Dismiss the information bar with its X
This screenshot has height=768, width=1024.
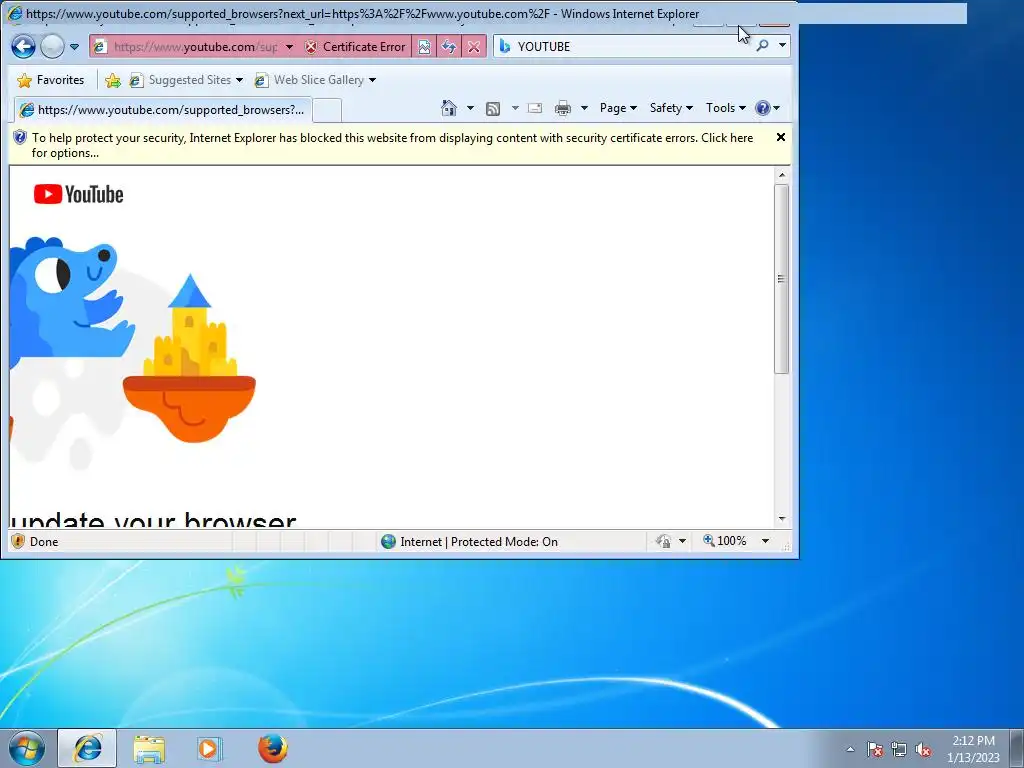click(x=780, y=137)
